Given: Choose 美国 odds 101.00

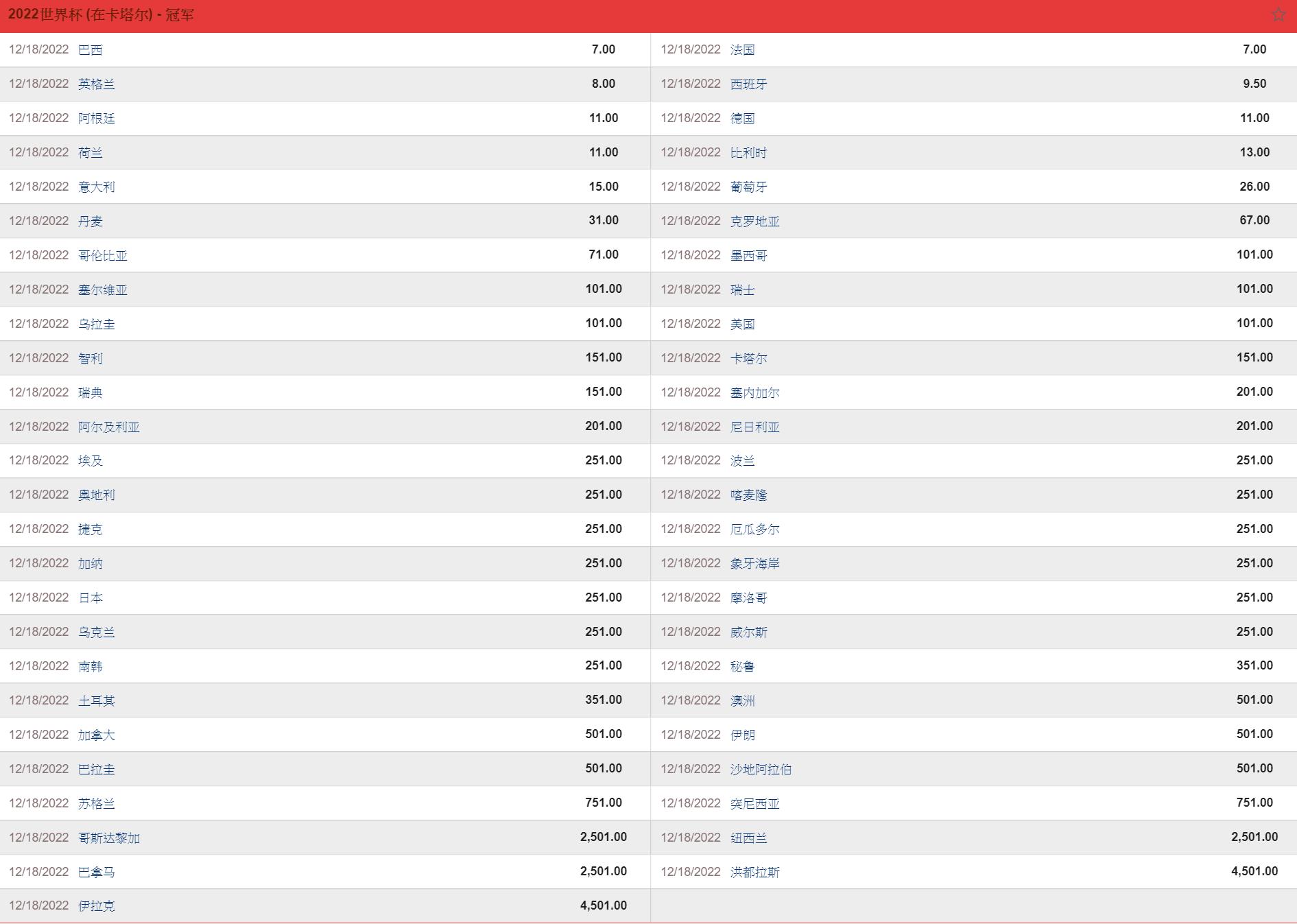Looking at the screenshot, I should (x=1254, y=323).
